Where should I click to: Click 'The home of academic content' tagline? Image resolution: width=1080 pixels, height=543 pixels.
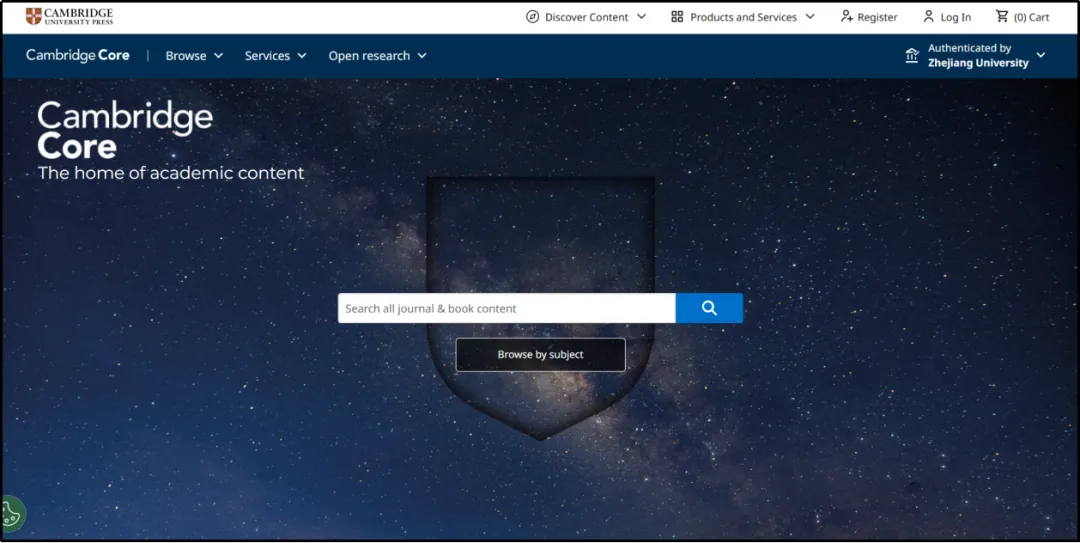click(x=171, y=173)
